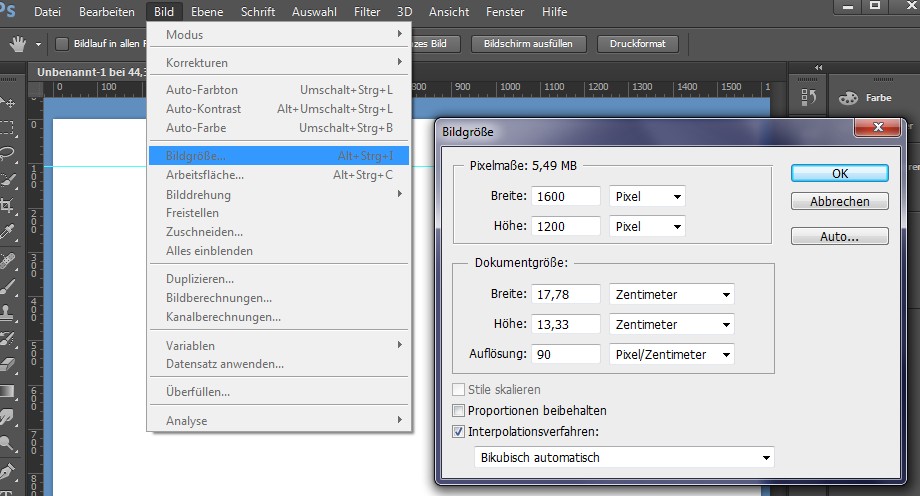This screenshot has width=920, height=496.
Task: Confirm the Bildgröße dialog with OK
Action: [x=840, y=173]
